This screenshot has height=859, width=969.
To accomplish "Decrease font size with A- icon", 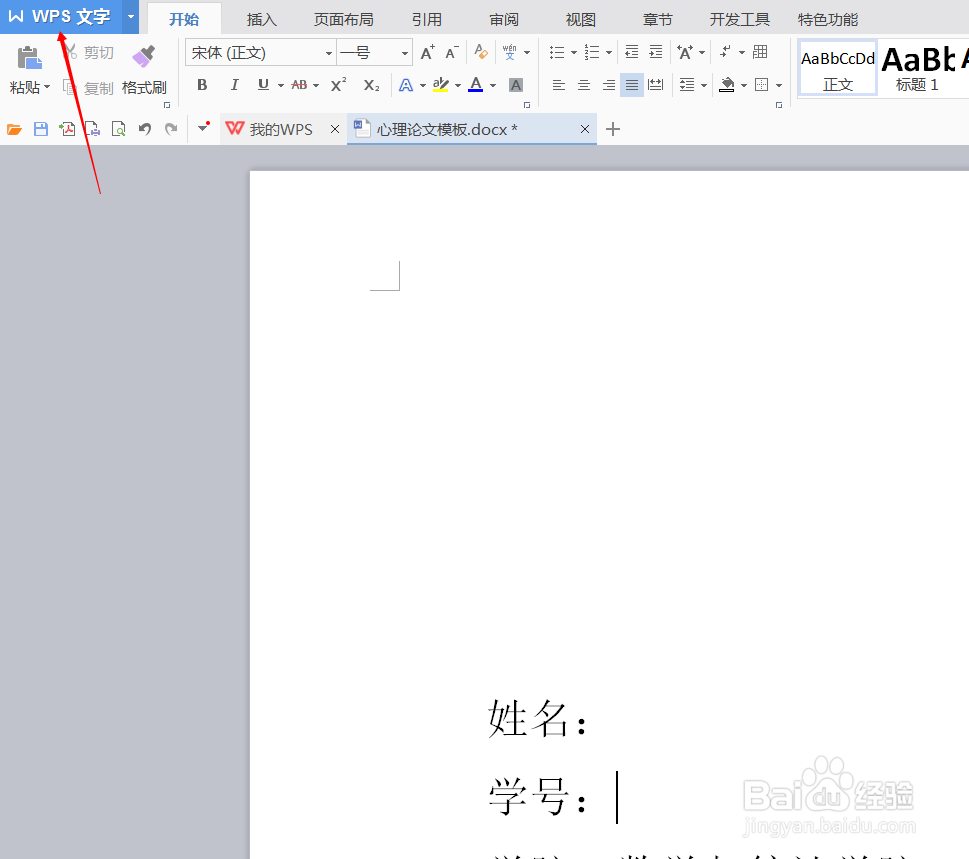I will point(452,53).
